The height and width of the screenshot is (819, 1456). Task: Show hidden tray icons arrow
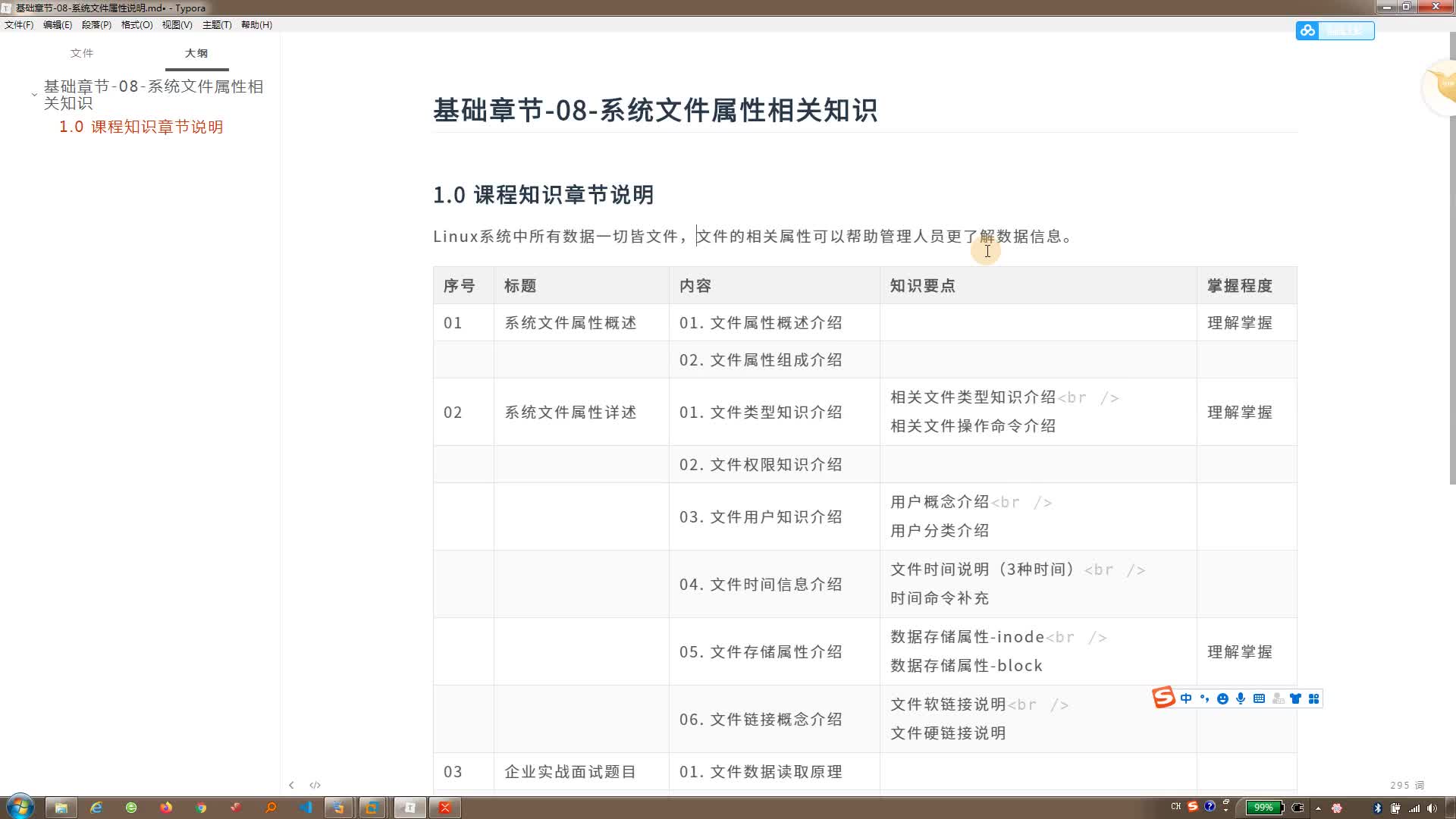[x=1318, y=808]
